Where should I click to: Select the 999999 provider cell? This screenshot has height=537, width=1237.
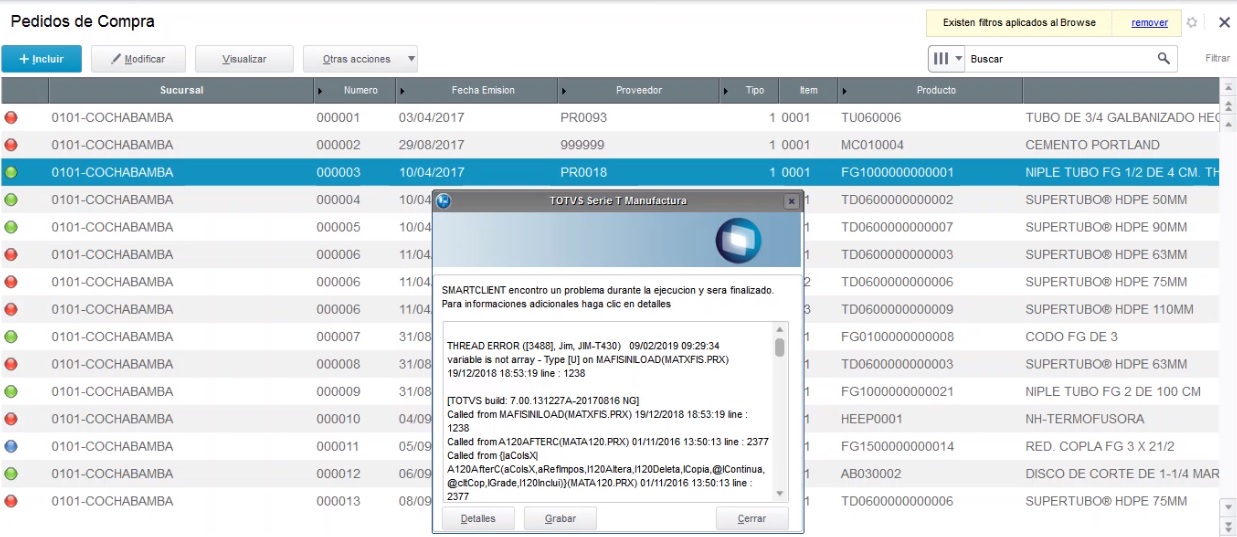point(583,145)
